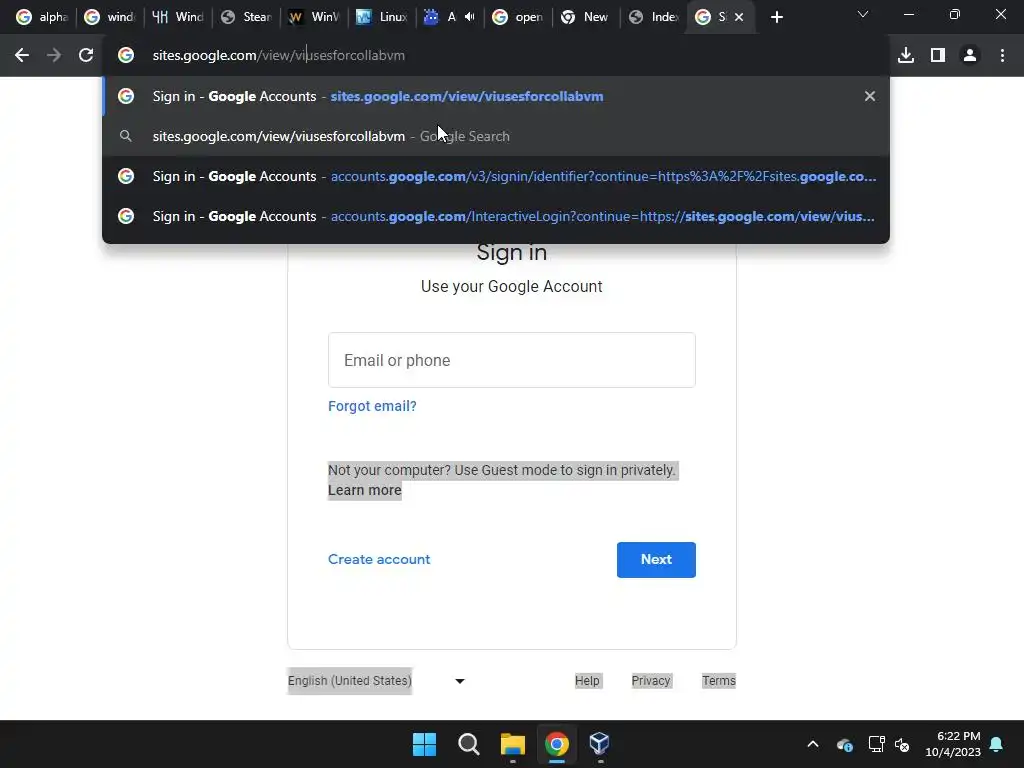Show hidden system tray icons
The width and height of the screenshot is (1024, 768).
click(813, 744)
